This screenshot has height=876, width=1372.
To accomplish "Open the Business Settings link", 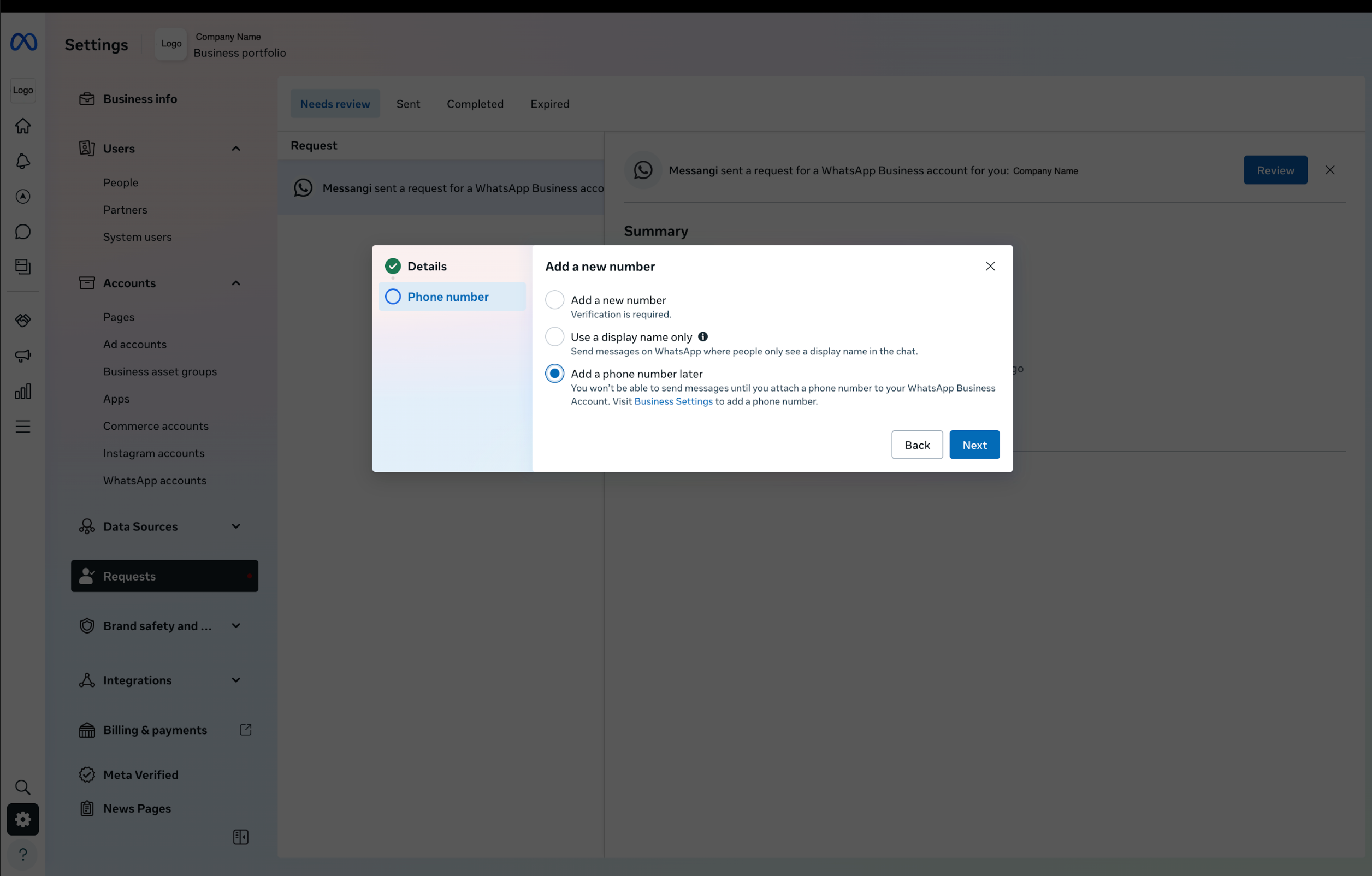I will click(673, 401).
